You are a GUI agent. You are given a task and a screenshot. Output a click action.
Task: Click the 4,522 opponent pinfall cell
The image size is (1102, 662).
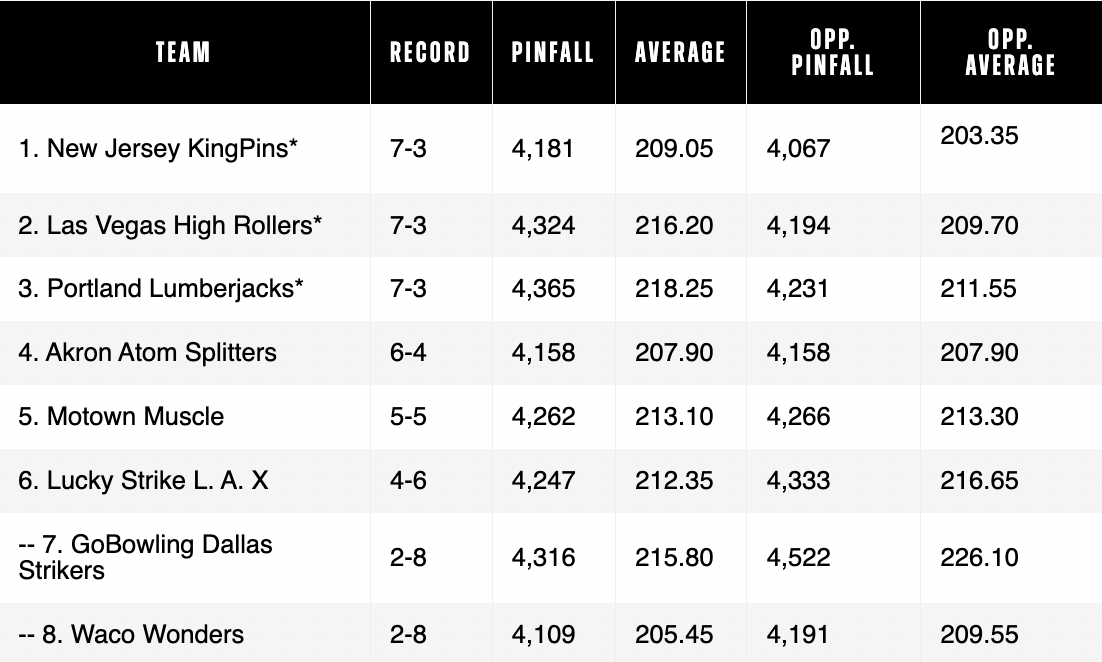pyautogui.click(x=798, y=557)
